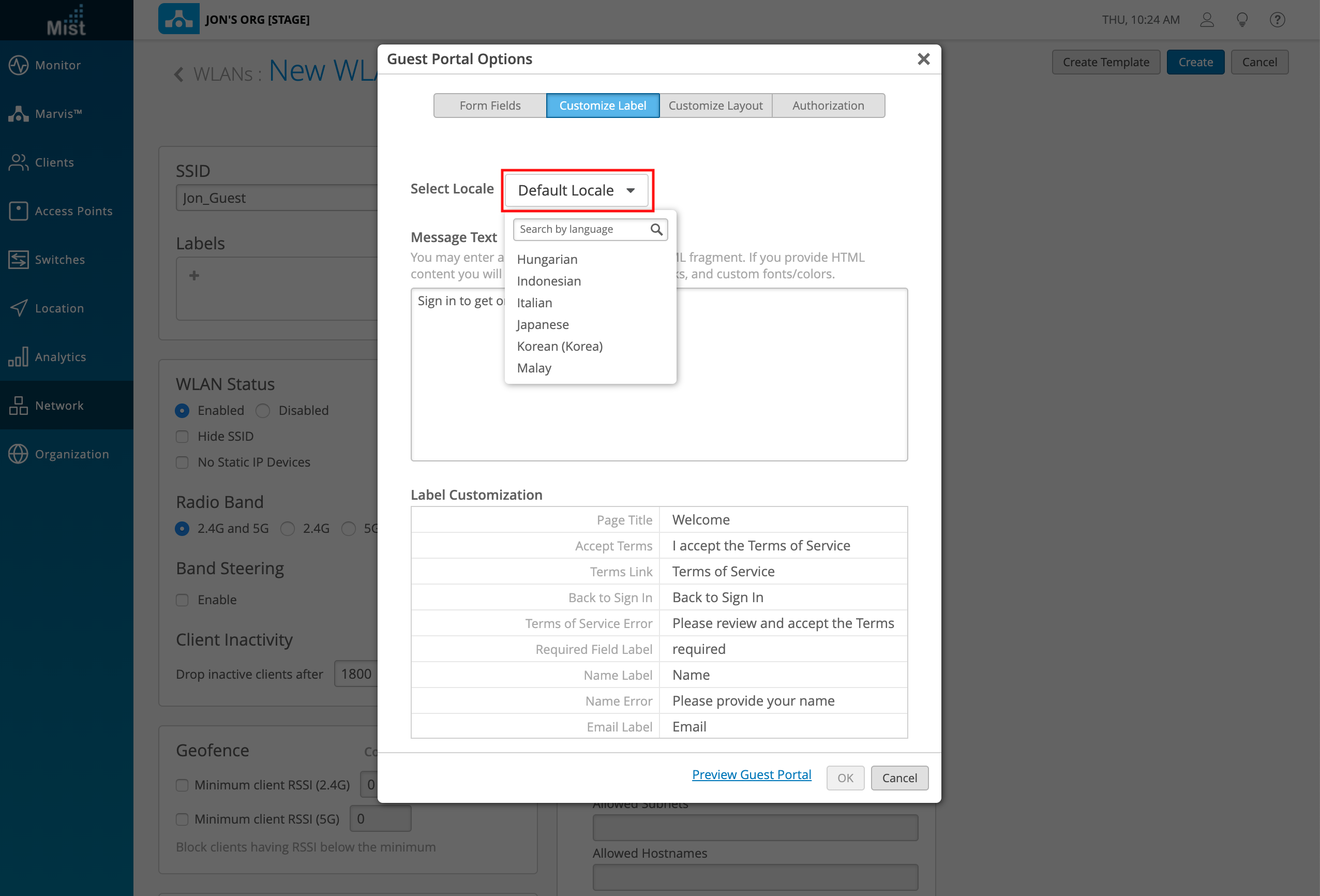Image resolution: width=1320 pixels, height=896 pixels.
Task: Switch to the Customize Layout tab
Action: [x=715, y=106]
